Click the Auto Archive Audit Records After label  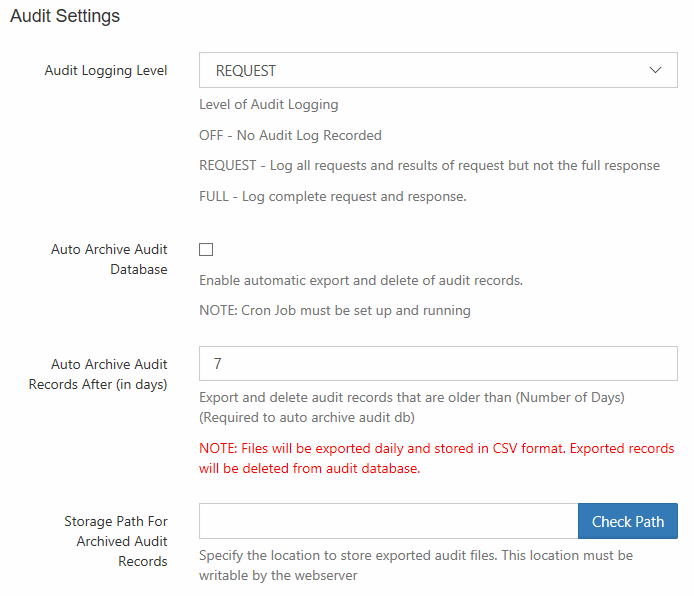tap(98, 374)
